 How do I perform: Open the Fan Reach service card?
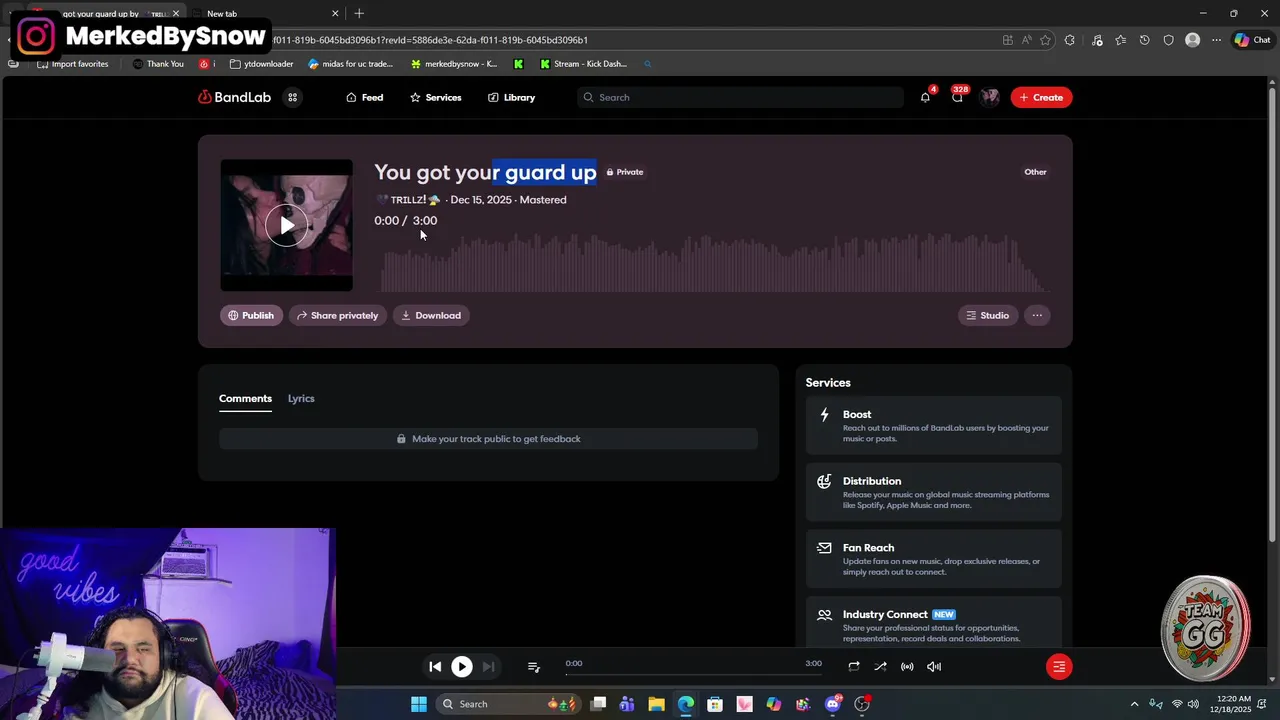pyautogui.click(x=933, y=559)
